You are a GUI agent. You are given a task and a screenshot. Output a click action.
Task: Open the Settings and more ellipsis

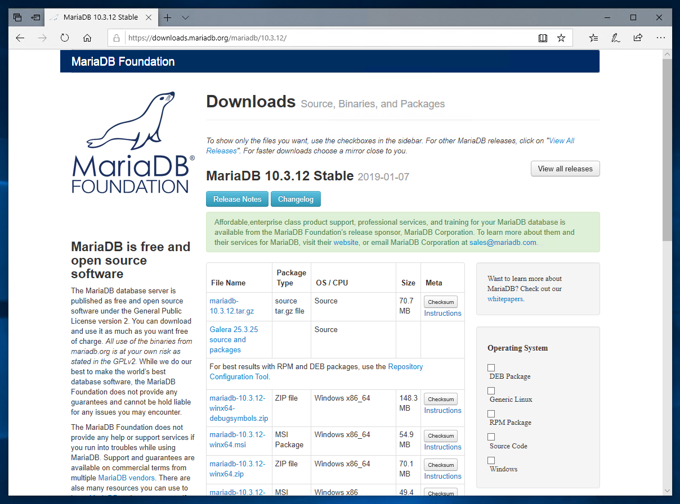[x=660, y=38]
